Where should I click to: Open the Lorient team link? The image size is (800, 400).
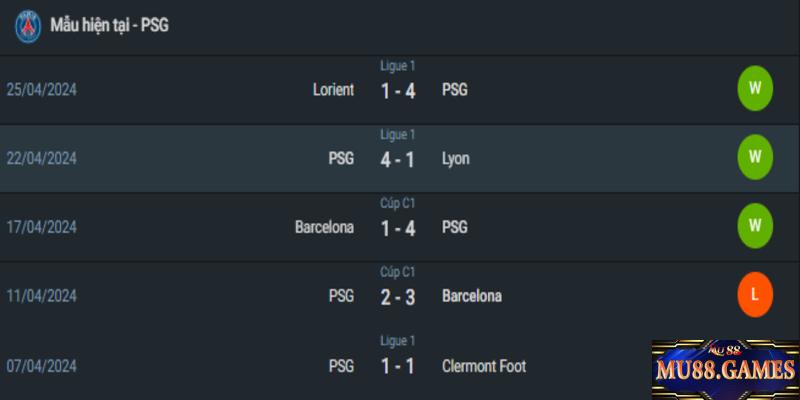tap(333, 90)
